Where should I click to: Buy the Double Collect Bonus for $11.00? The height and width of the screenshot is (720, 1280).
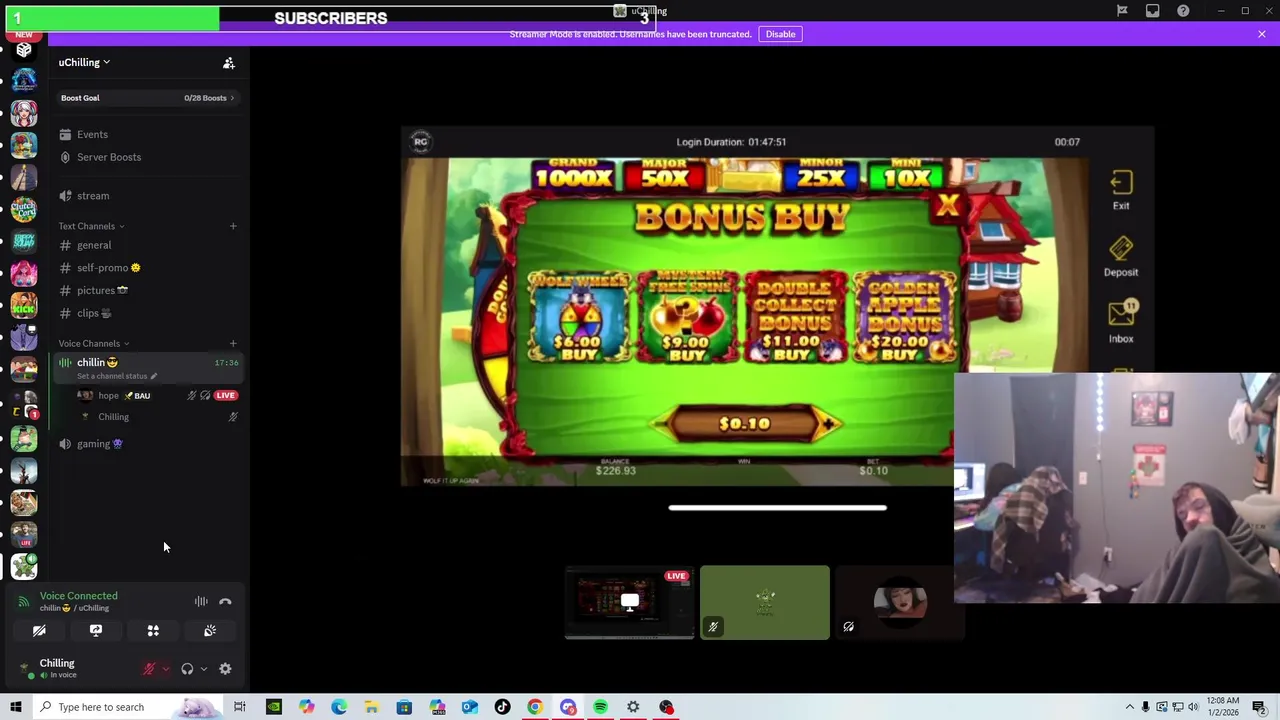(796, 318)
